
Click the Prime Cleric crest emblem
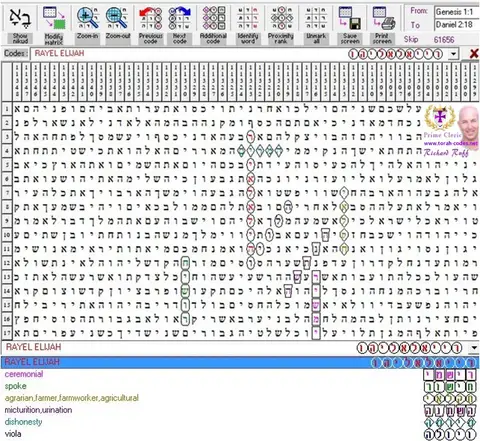pos(440,118)
